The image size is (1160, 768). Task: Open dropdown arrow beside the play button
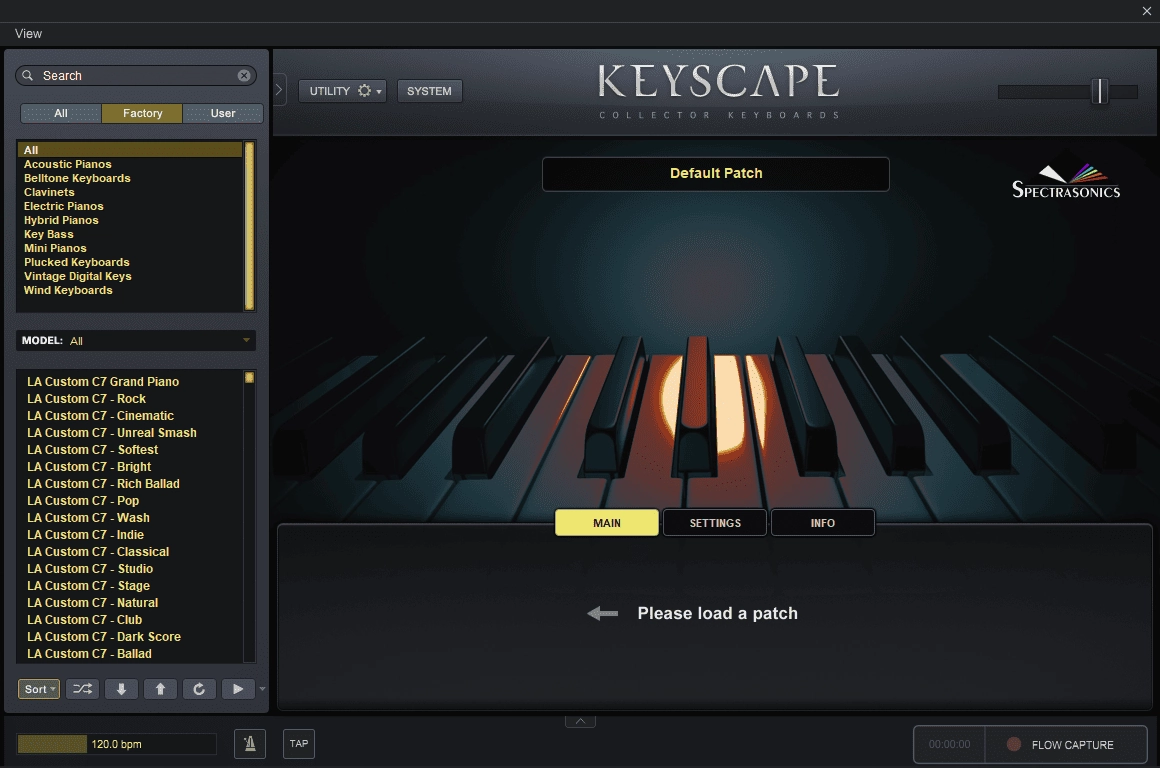(262, 689)
